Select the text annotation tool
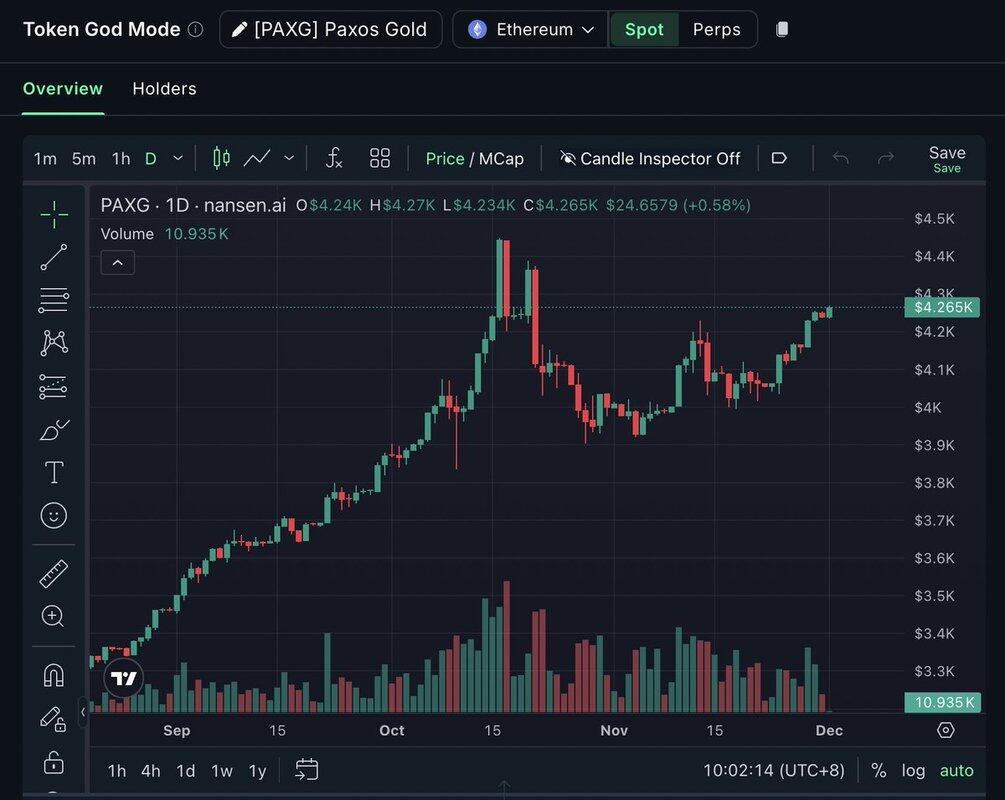 [54, 472]
